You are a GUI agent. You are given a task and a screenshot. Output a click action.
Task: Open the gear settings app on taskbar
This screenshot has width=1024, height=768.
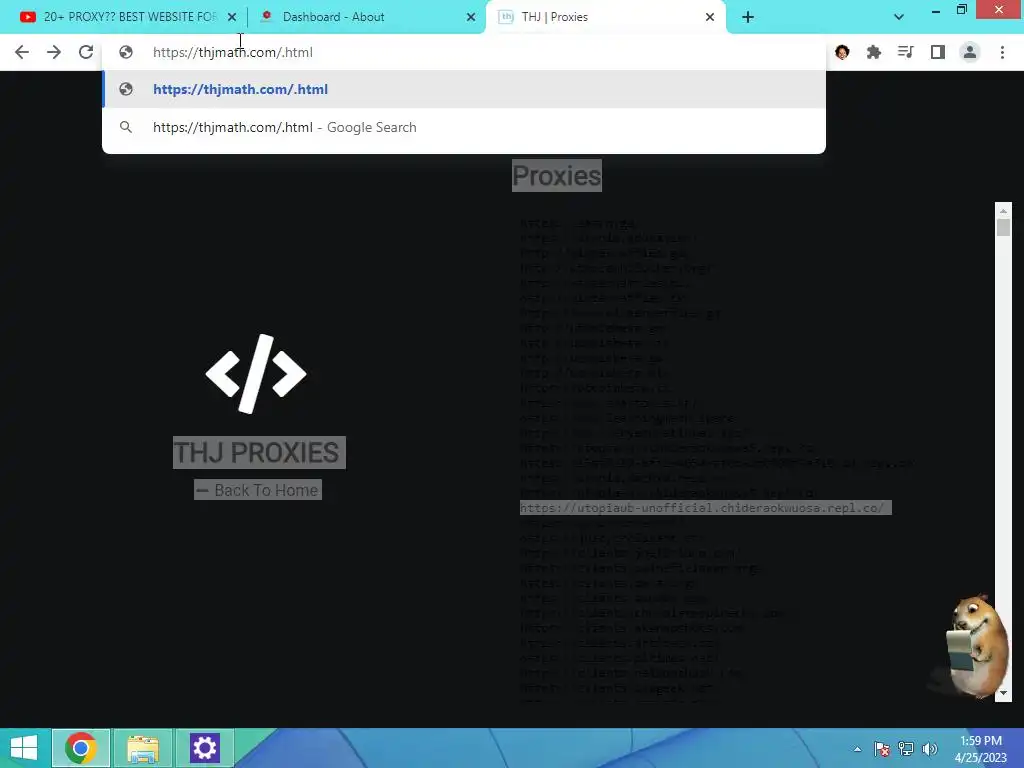click(204, 748)
